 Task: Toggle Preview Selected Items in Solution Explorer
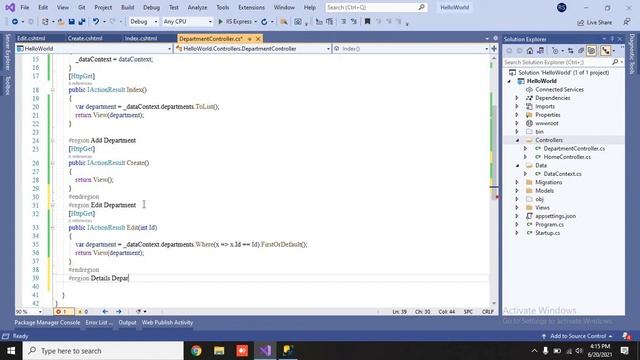pyautogui.click(x=606, y=51)
